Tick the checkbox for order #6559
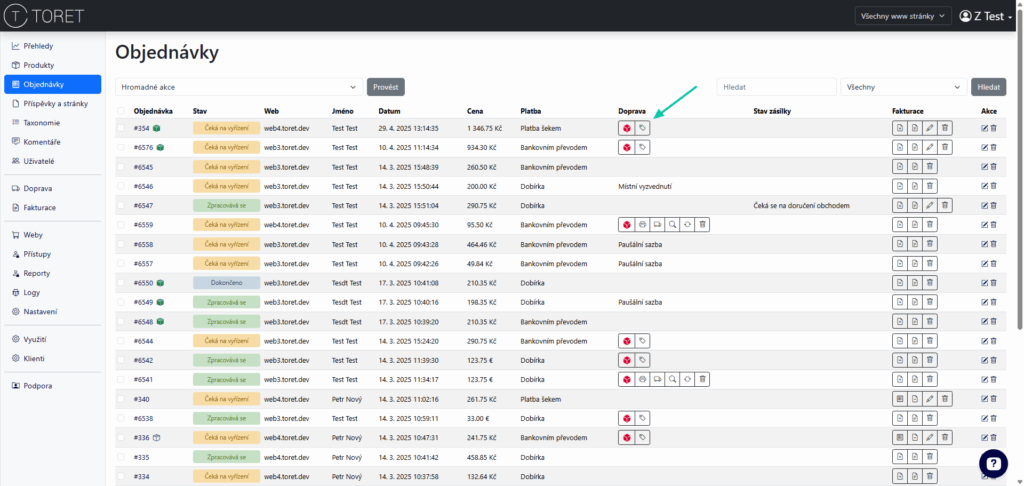Screen dimensions: 1024x486 pyautogui.click(x=120, y=225)
